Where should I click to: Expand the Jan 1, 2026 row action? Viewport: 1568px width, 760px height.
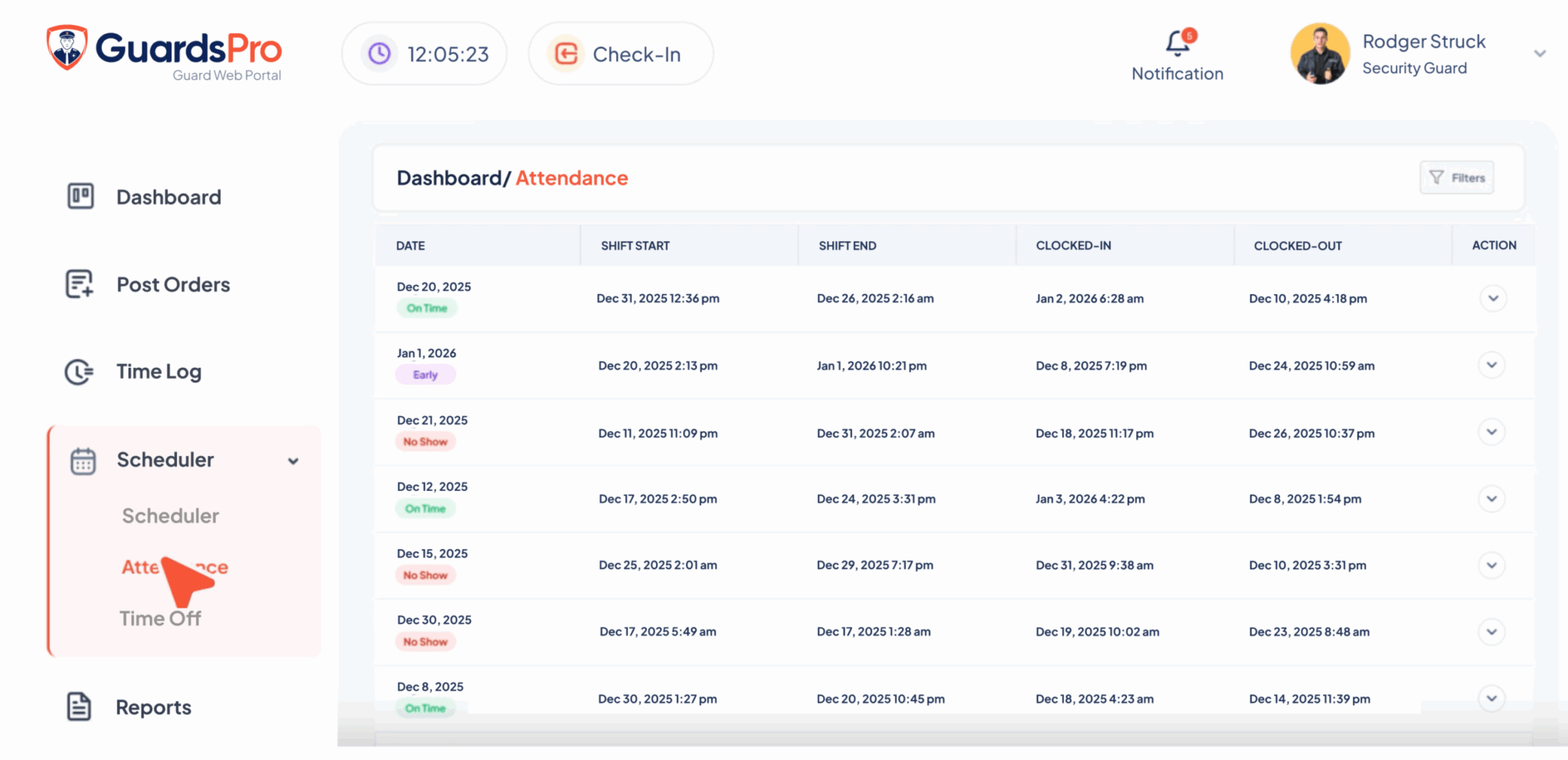click(x=1491, y=365)
